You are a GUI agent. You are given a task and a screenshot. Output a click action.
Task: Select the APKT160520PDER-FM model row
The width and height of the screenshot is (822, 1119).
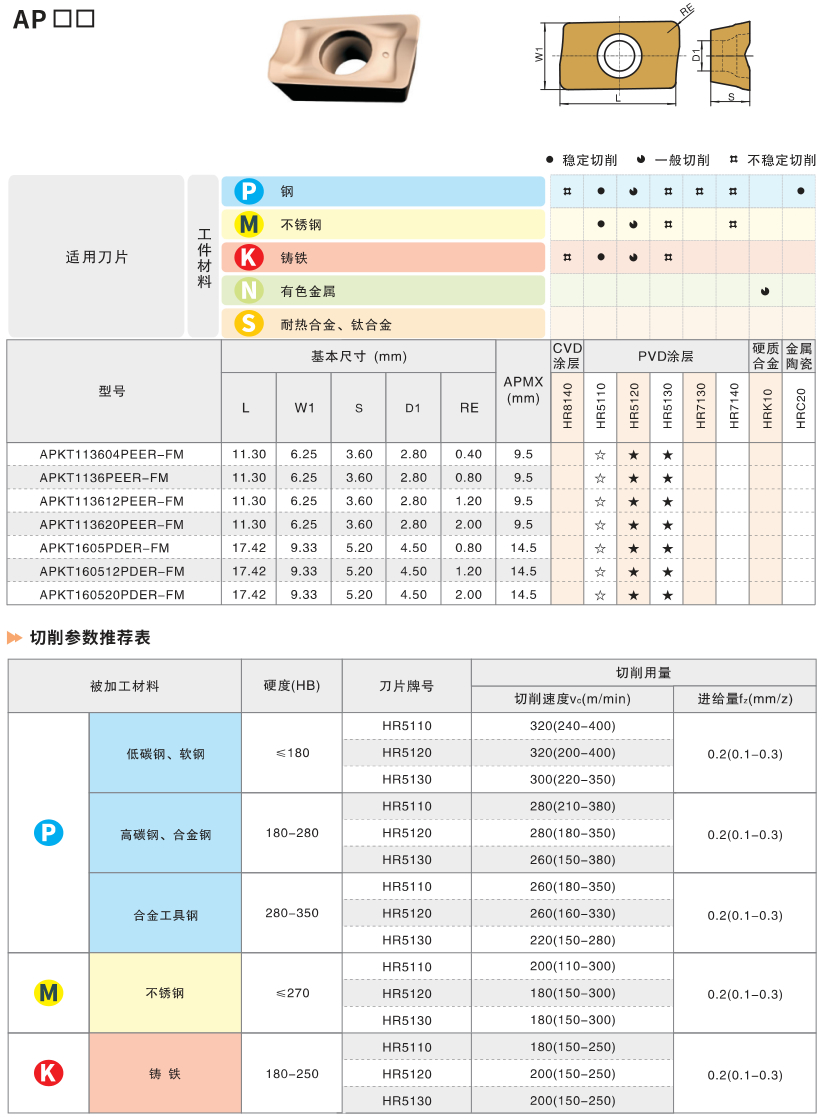click(410, 594)
